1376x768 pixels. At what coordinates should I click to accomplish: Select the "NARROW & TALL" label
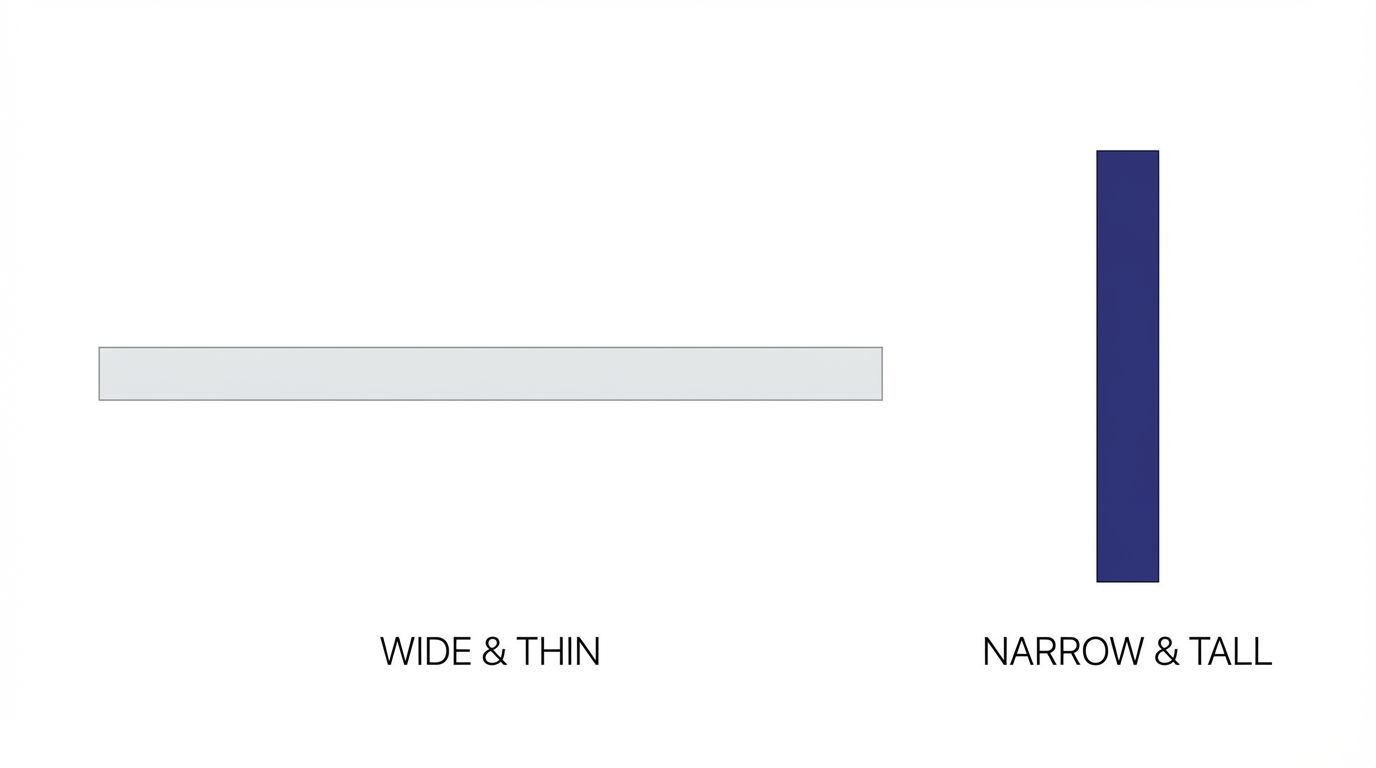click(x=1127, y=652)
